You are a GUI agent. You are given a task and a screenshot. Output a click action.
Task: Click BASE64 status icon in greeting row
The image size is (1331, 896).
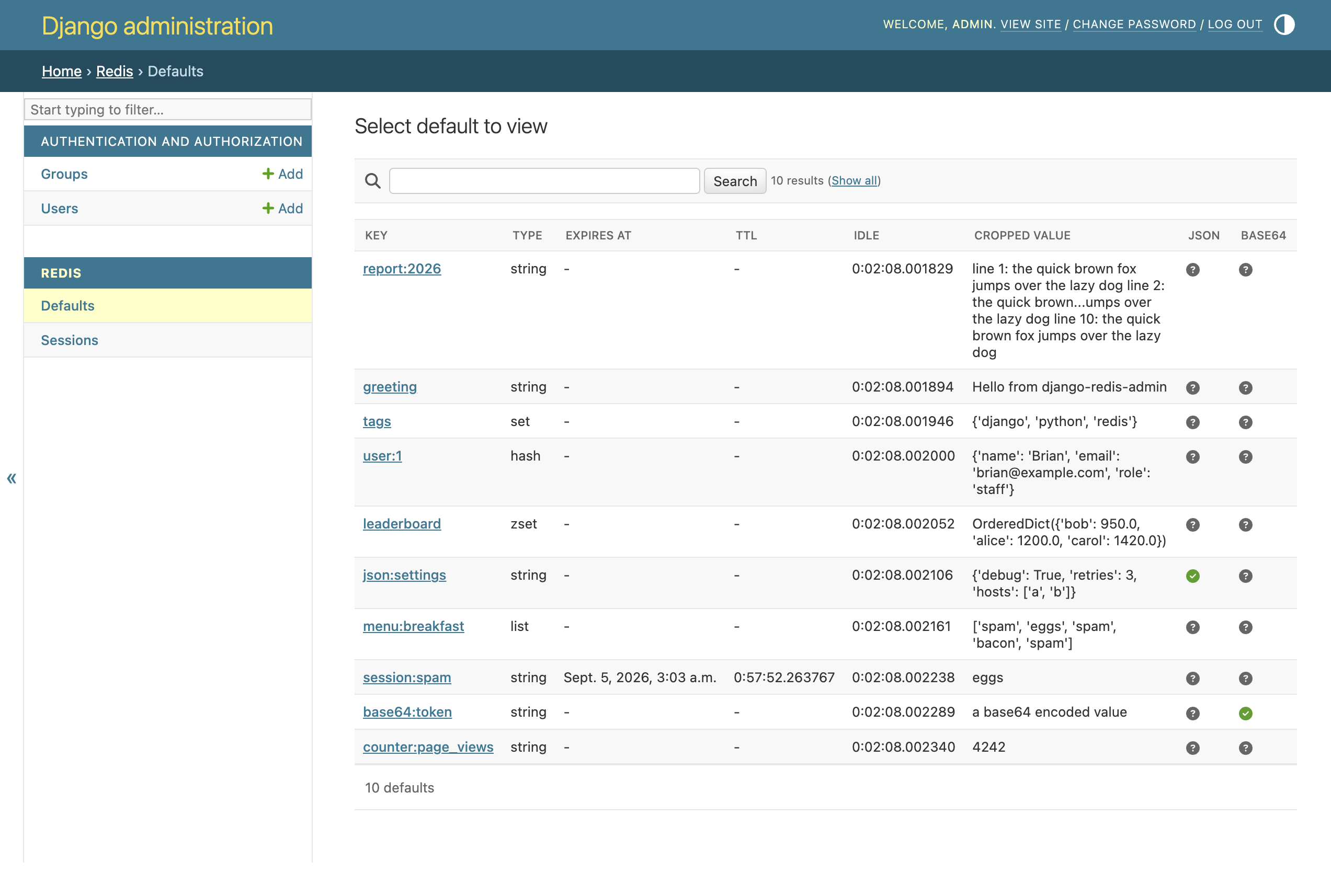pos(1246,388)
